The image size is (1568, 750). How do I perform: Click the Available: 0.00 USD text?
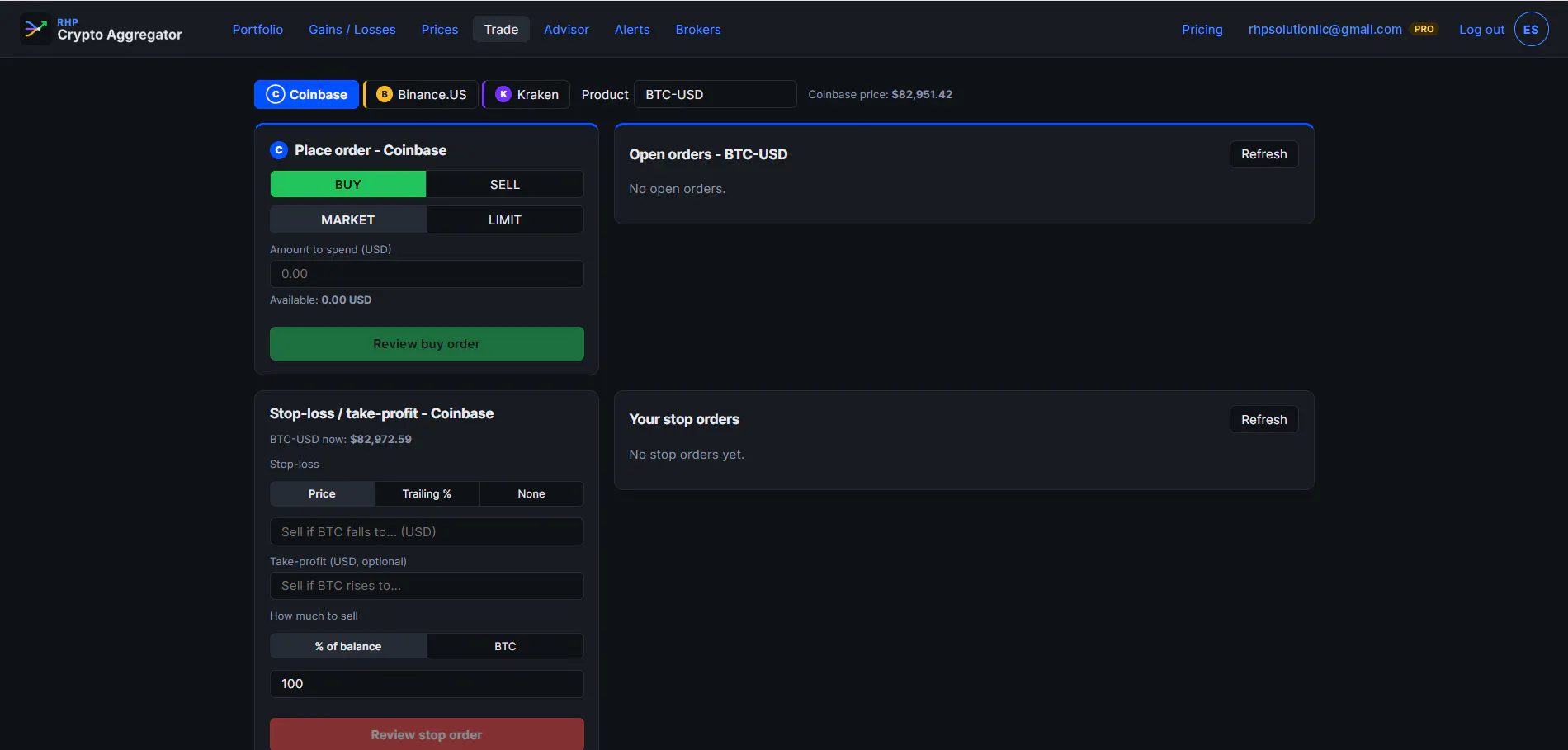[x=320, y=300]
